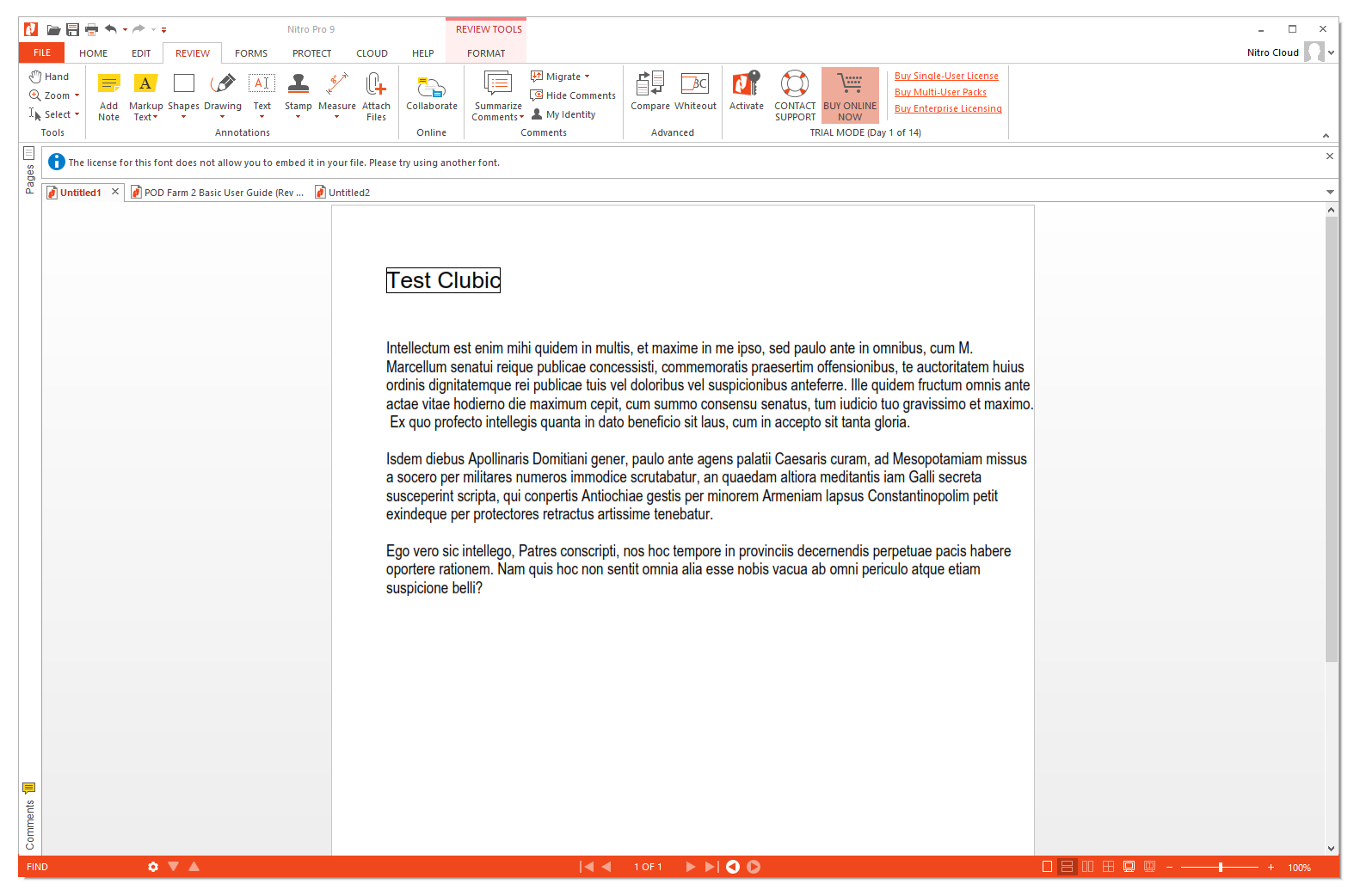
Task: Click the Attach Files paperclip icon
Action: coord(376,84)
